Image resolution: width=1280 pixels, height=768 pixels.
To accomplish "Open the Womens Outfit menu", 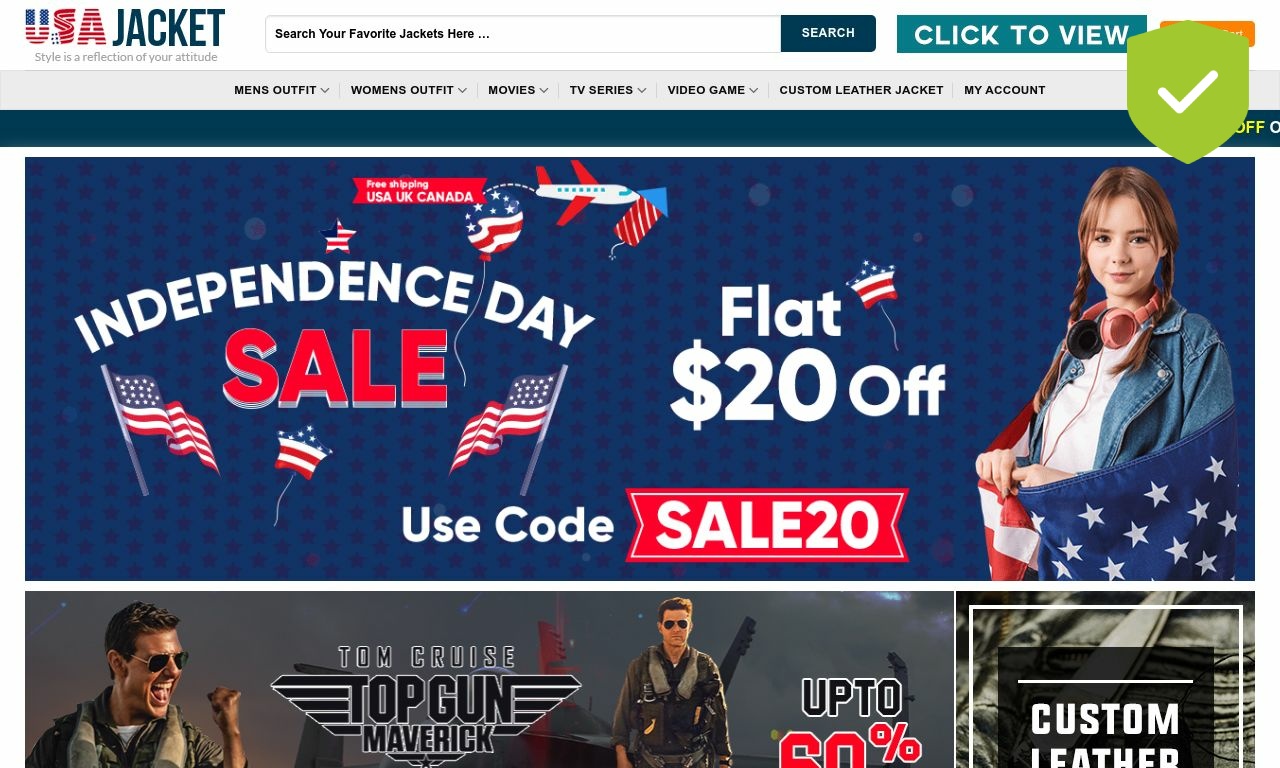I will click(x=402, y=90).
